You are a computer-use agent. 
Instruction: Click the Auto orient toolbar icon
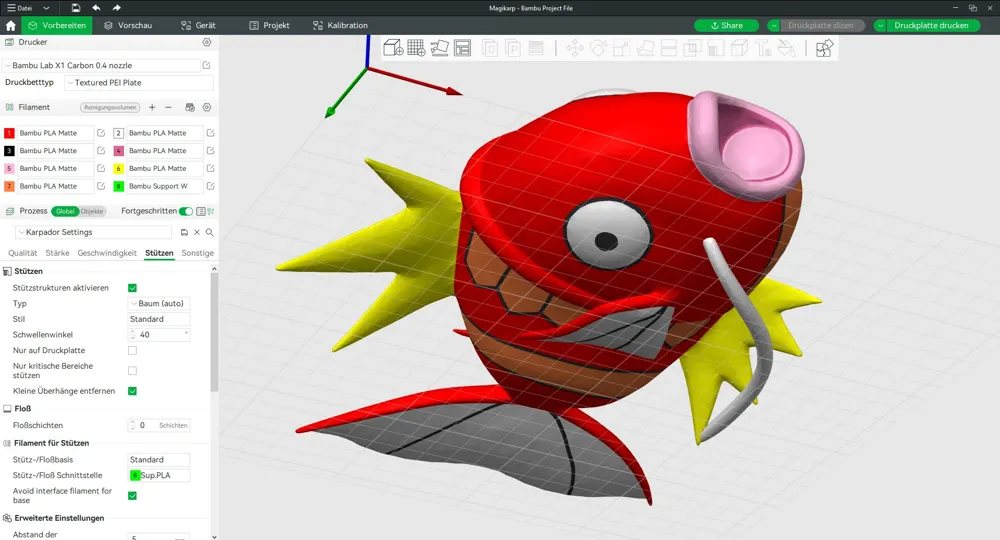coord(439,48)
